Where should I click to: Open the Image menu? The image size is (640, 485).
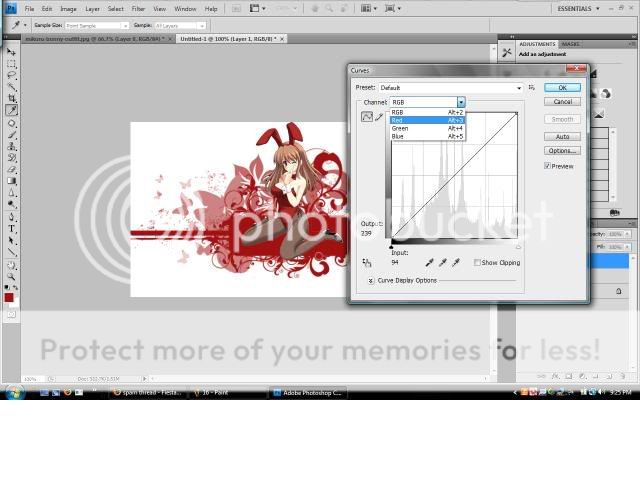(x=68, y=9)
